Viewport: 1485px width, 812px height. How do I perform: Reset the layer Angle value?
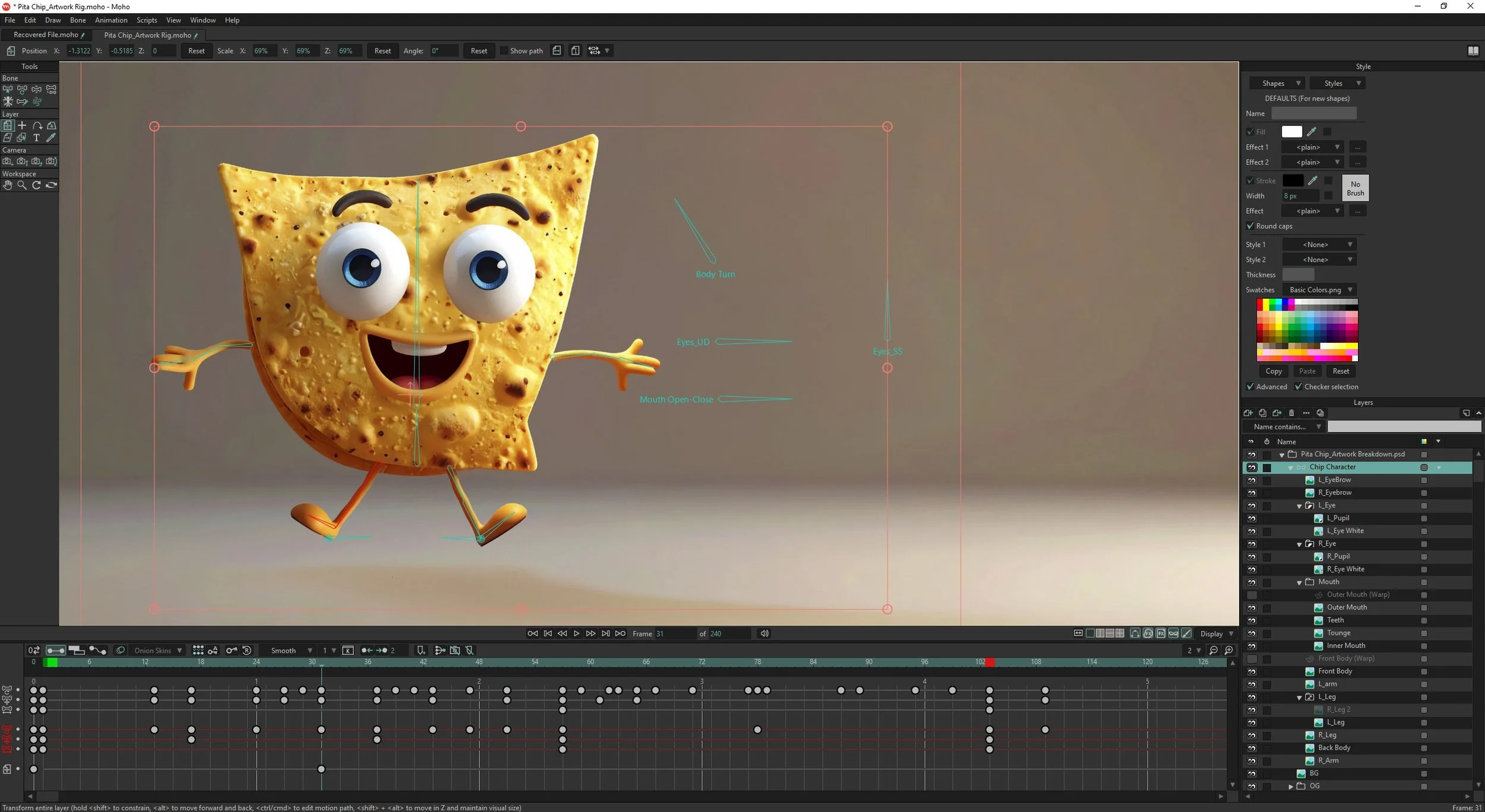coord(478,51)
